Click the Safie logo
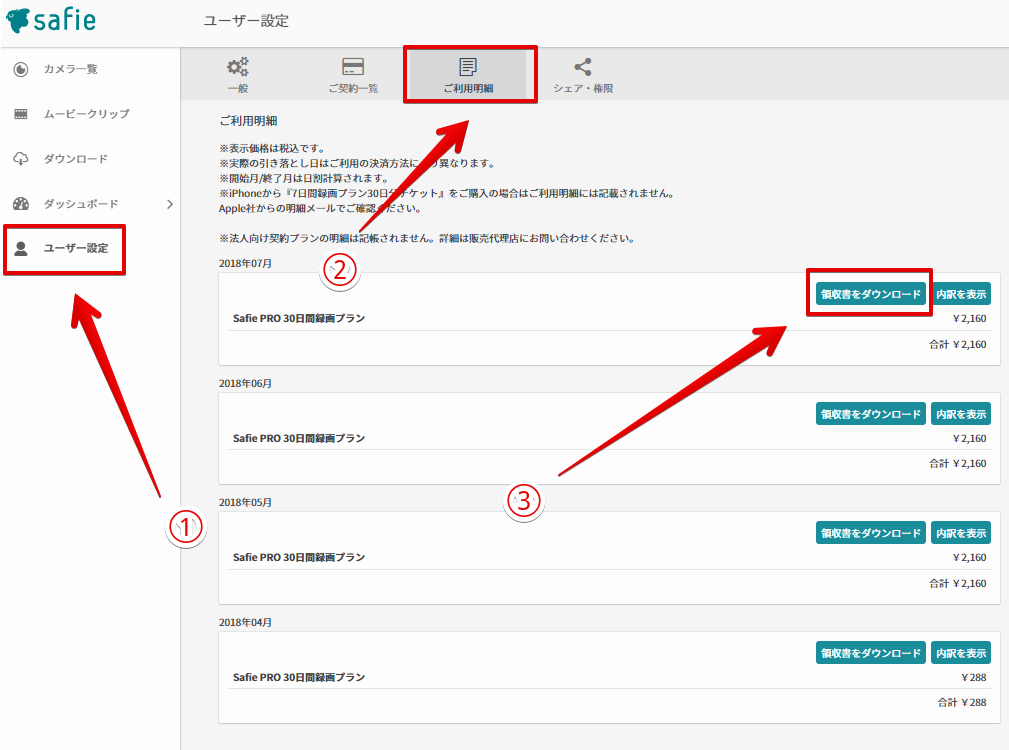The height and width of the screenshot is (750, 1009). [51, 20]
